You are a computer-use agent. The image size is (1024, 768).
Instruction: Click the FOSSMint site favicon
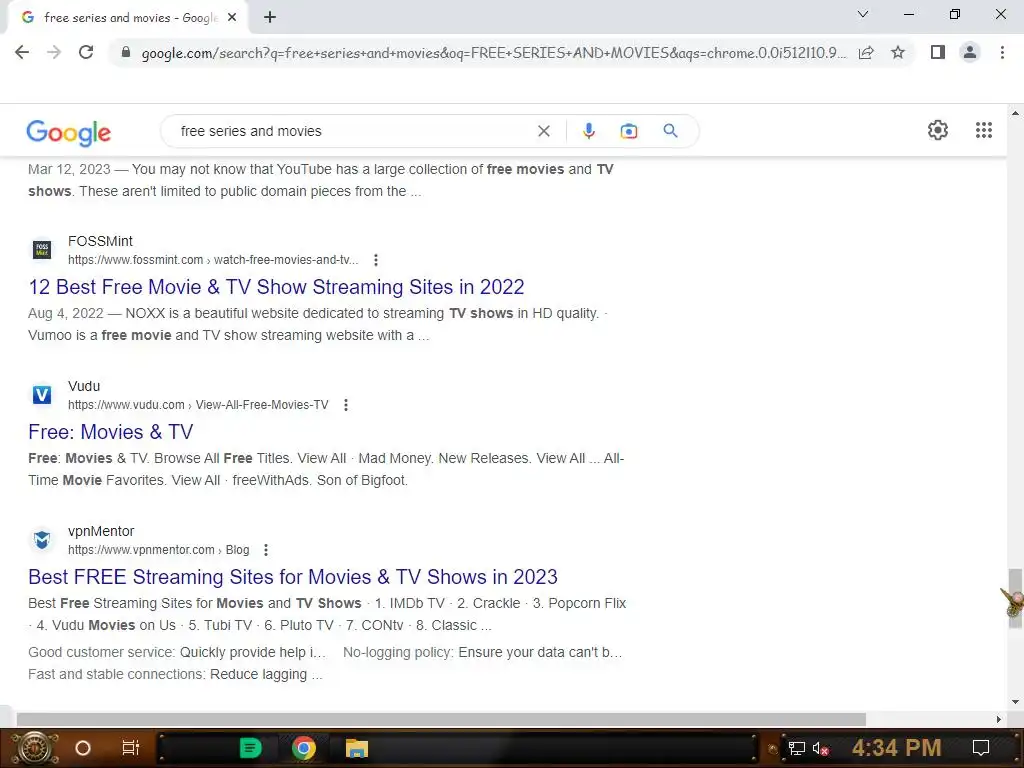pos(42,249)
